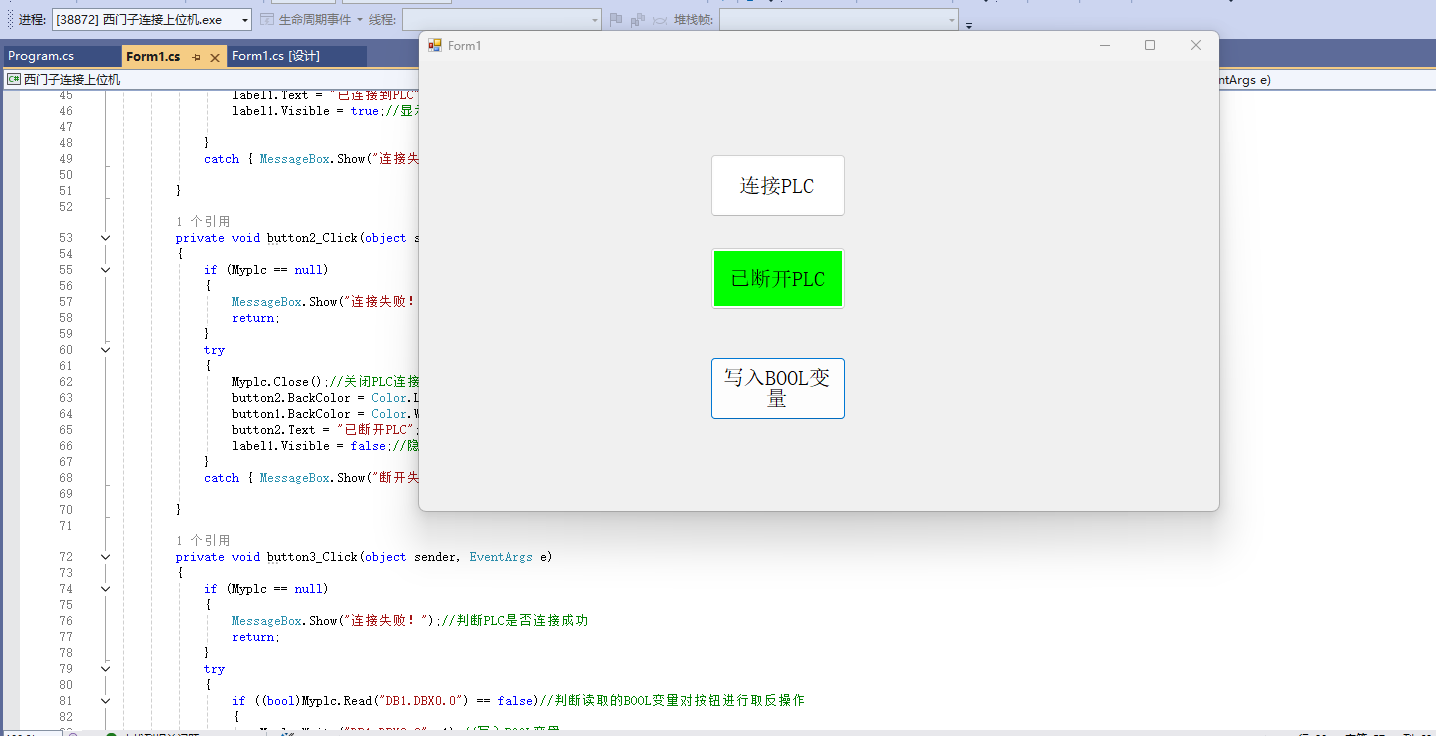This screenshot has height=736, width=1436.
Task: Open the 进程 process dropdown
Action: pos(245,20)
